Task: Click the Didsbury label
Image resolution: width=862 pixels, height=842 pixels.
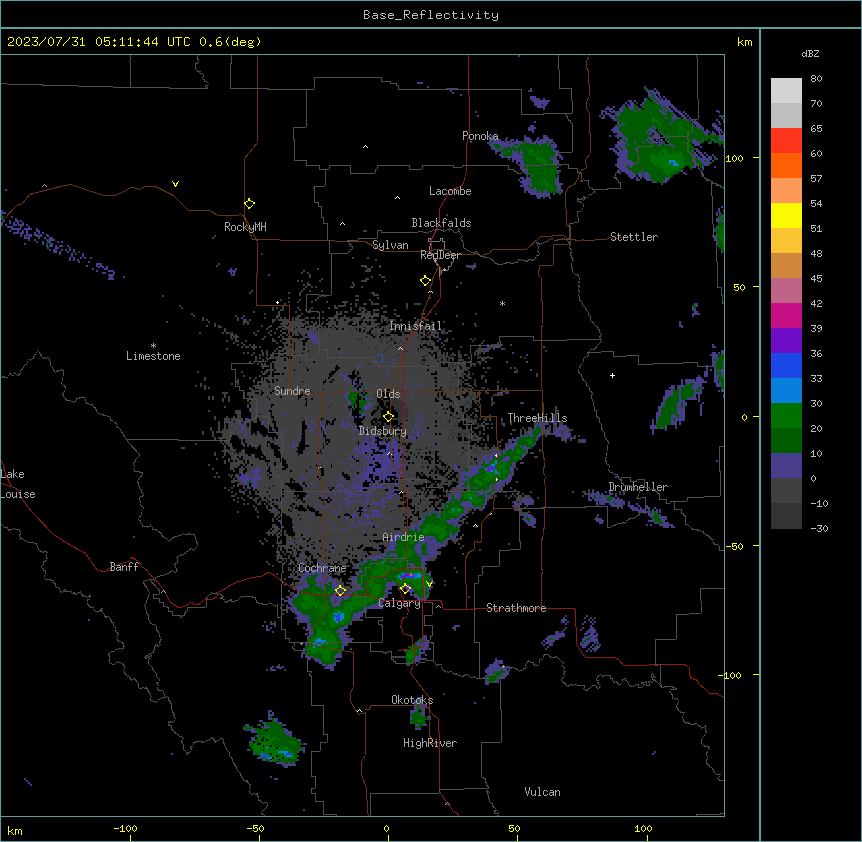Action: pos(383,431)
